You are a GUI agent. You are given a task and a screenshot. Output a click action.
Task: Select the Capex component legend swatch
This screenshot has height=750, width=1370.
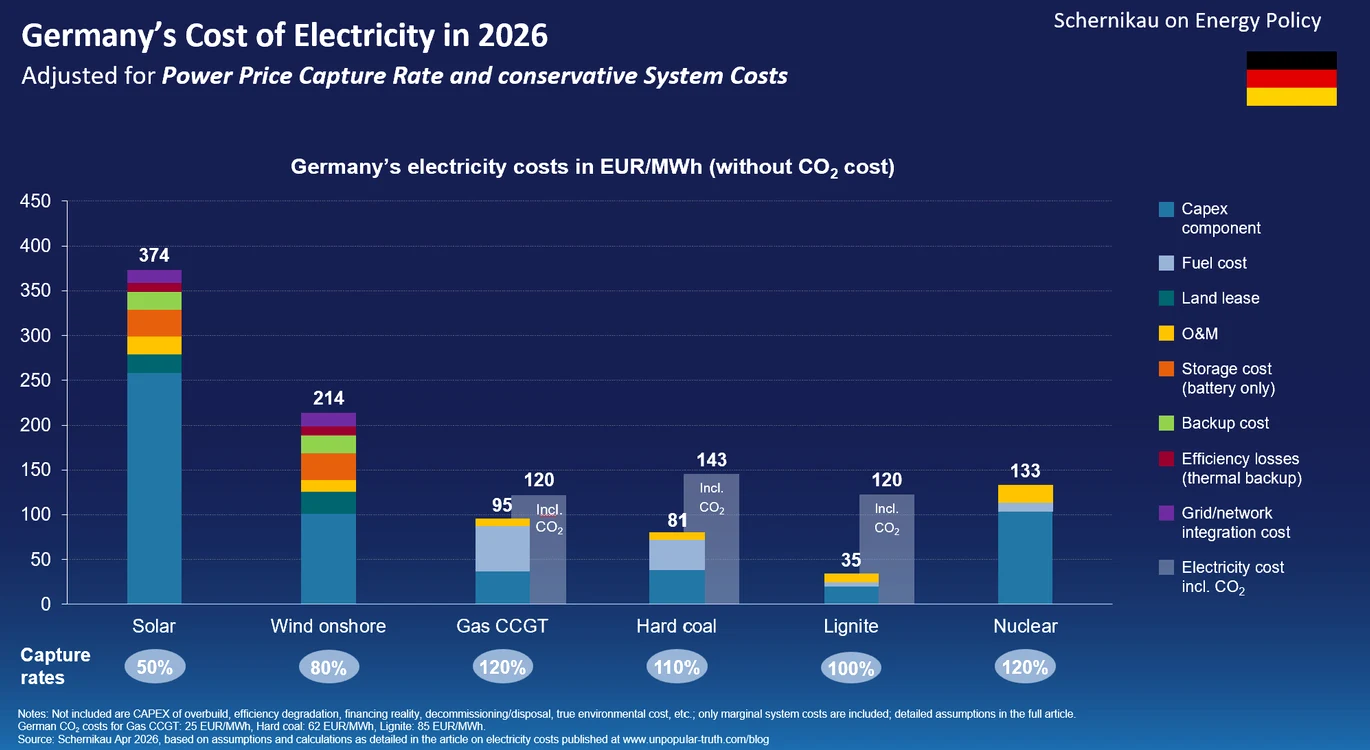(1165, 209)
